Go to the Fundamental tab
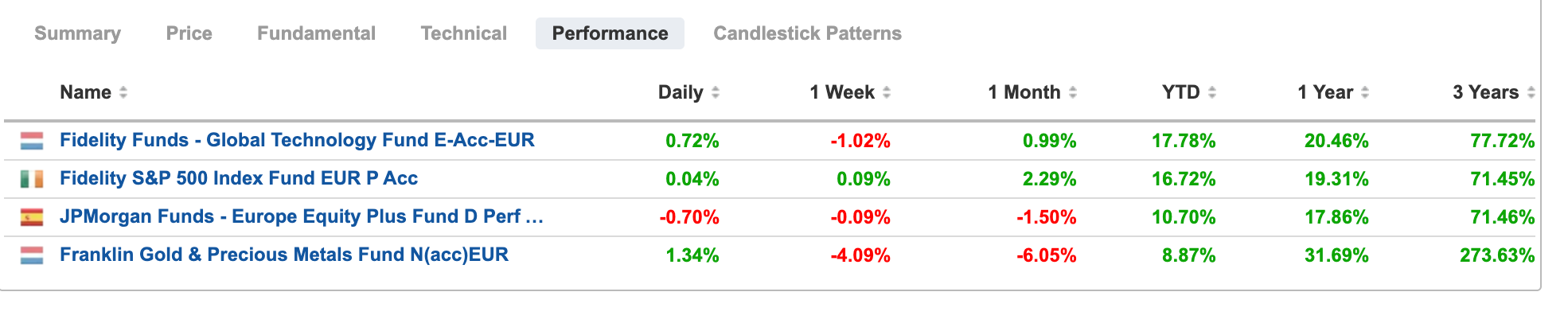This screenshot has width=1568, height=323. pyautogui.click(x=316, y=33)
